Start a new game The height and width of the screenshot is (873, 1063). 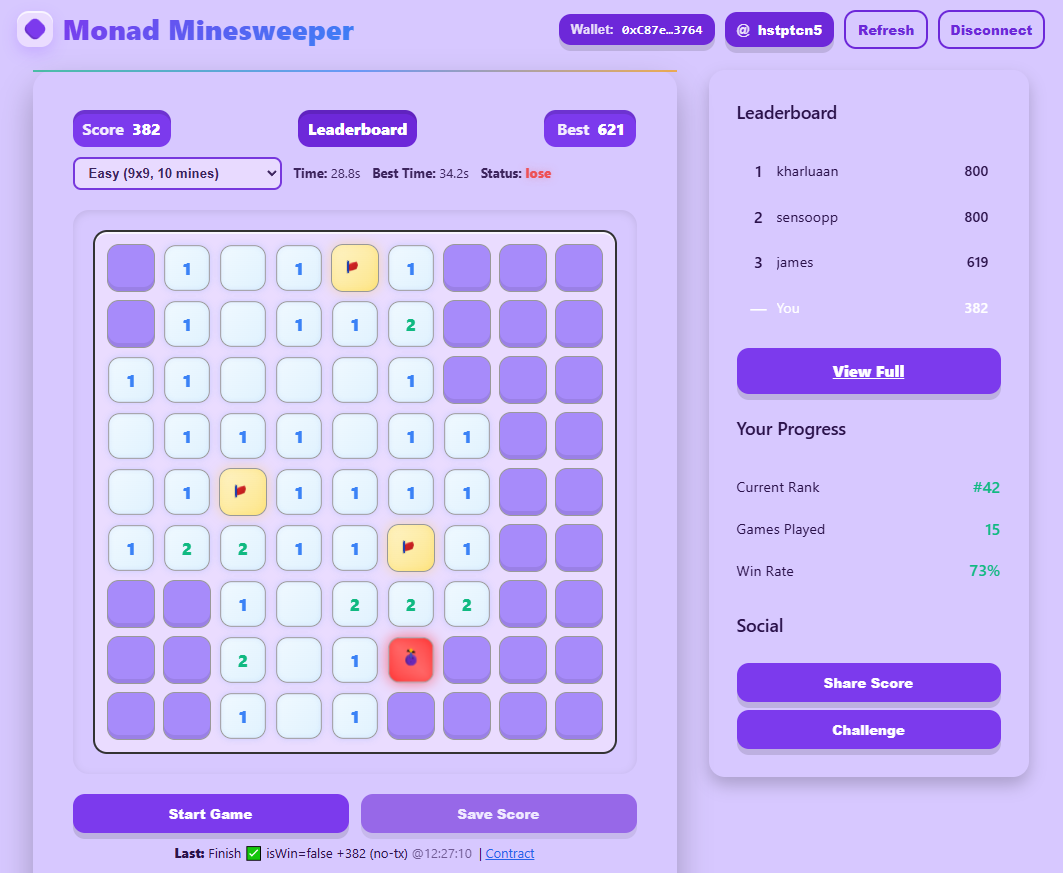(211, 813)
